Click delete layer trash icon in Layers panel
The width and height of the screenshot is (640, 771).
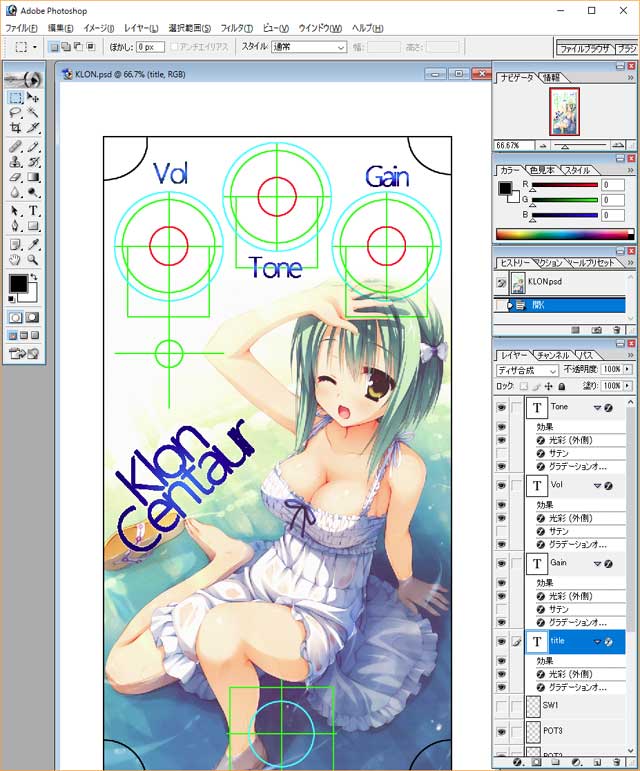[616, 762]
